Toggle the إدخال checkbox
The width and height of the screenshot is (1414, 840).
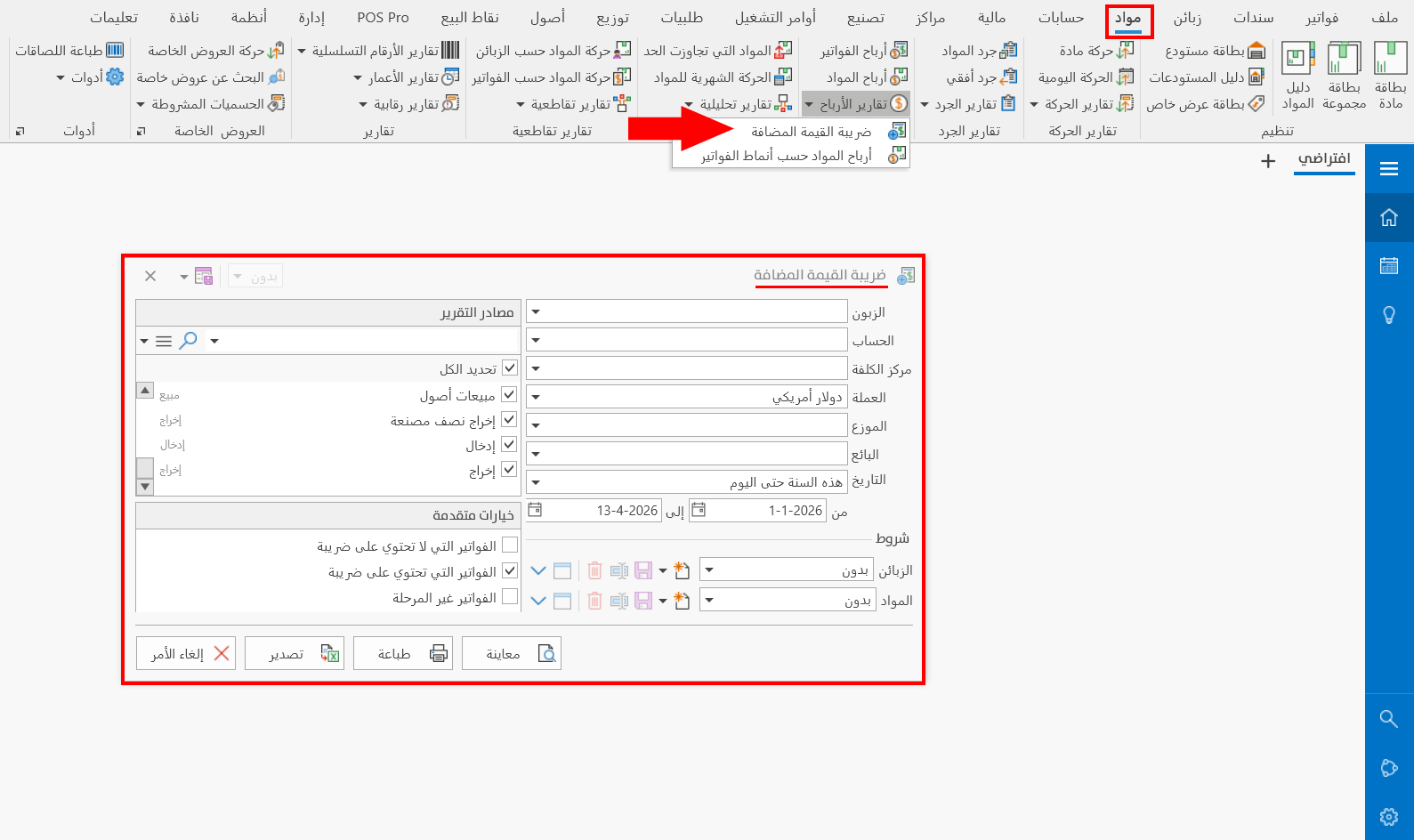(x=510, y=444)
